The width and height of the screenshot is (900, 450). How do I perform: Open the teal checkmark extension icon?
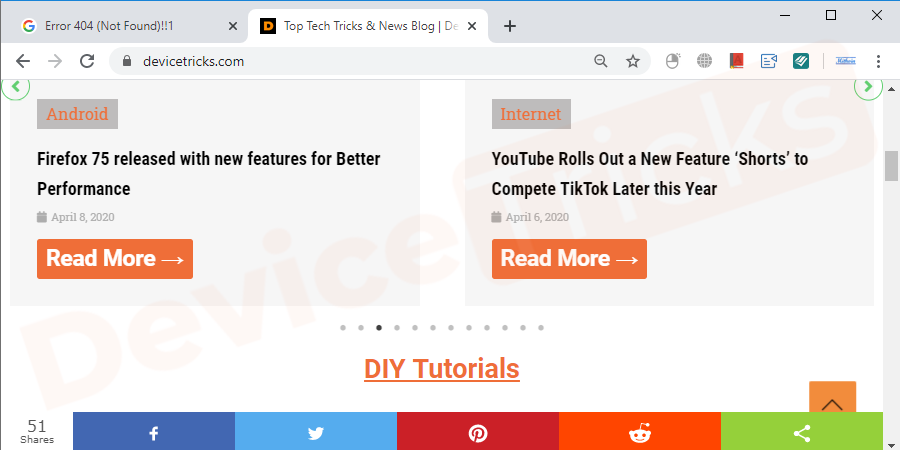click(801, 61)
